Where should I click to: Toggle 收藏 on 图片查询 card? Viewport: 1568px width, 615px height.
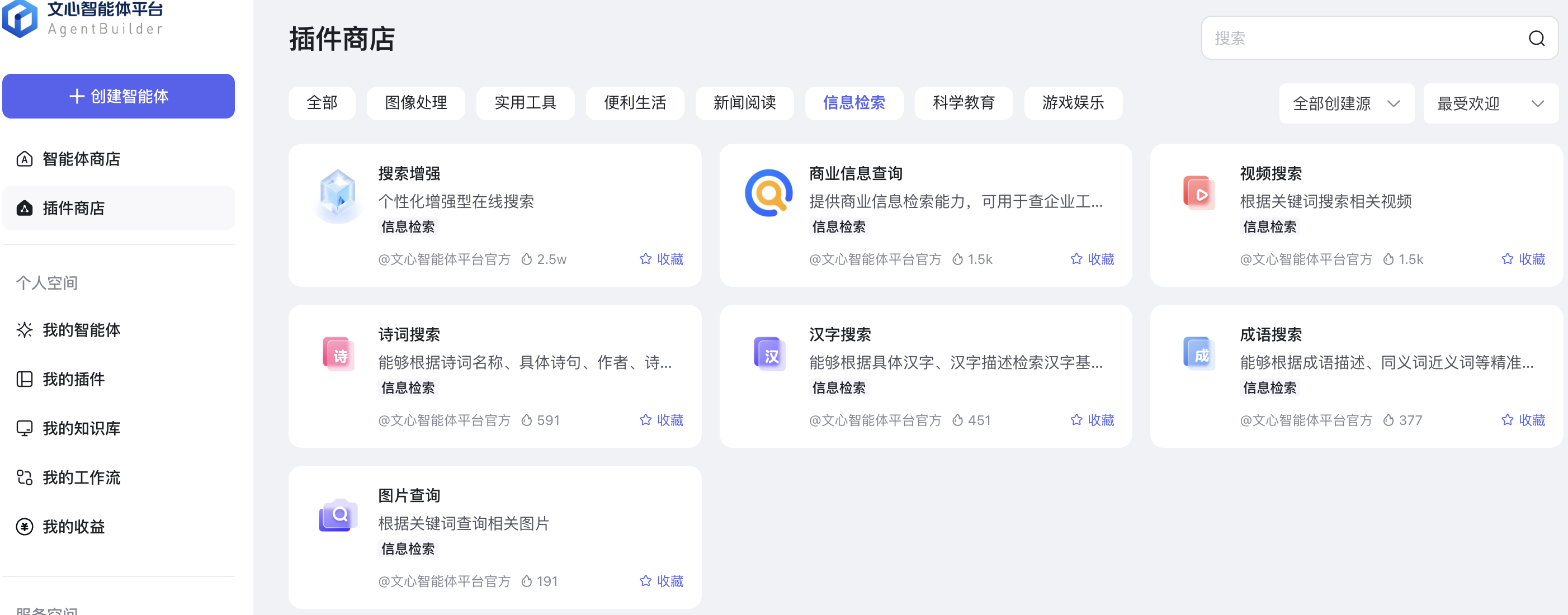pos(662,581)
